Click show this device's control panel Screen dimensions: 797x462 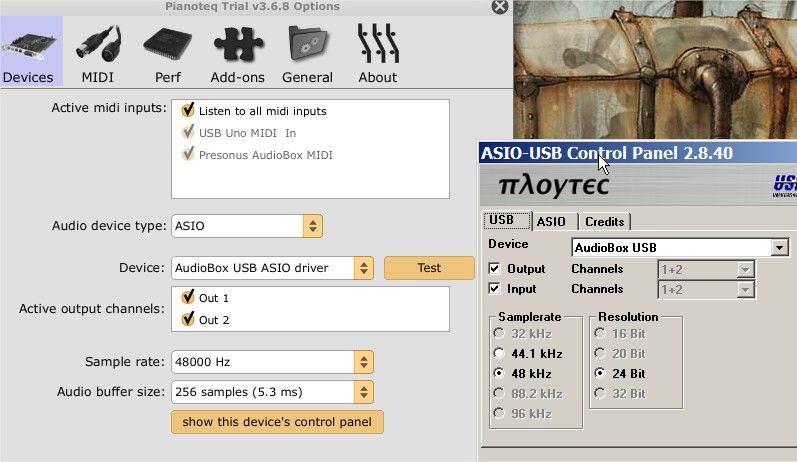click(277, 422)
